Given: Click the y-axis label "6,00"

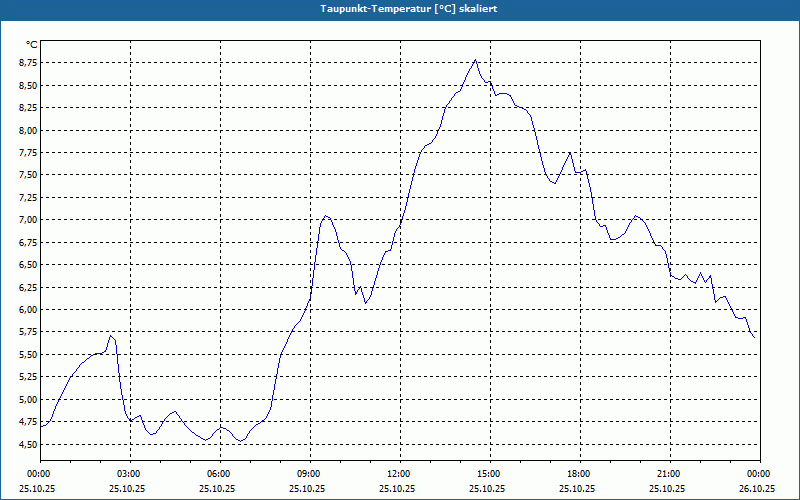Looking at the screenshot, I should click(28, 310).
